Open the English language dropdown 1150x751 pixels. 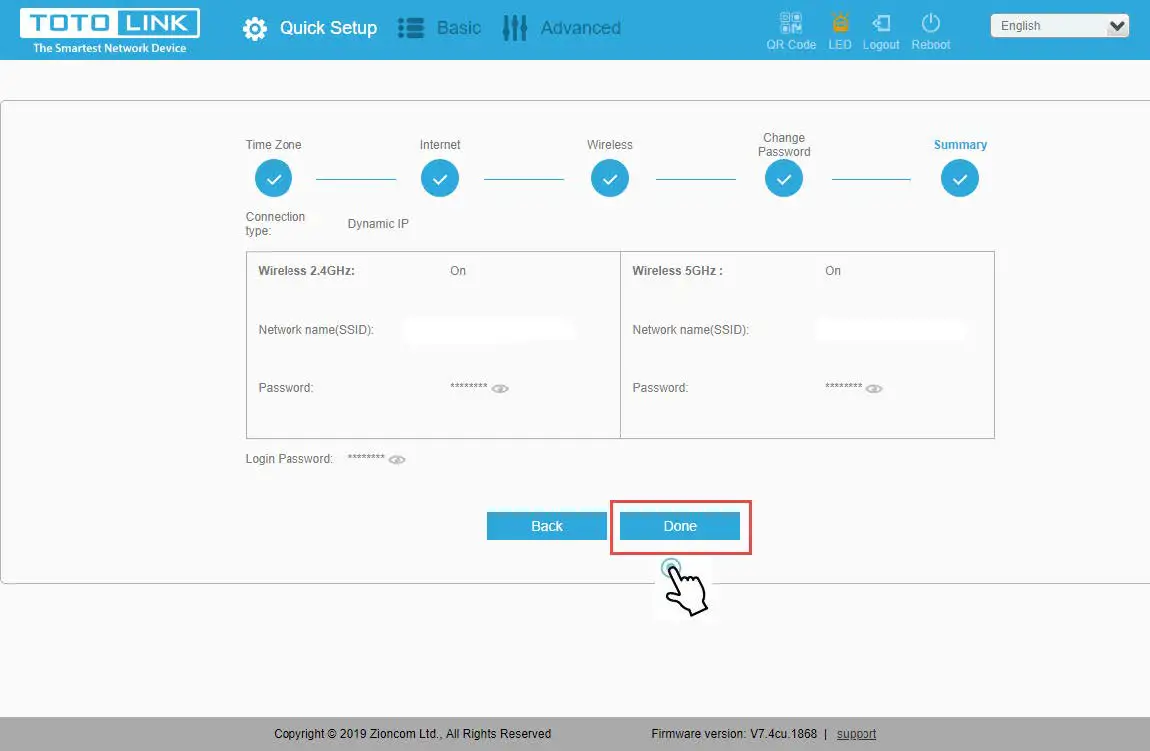pos(1059,26)
